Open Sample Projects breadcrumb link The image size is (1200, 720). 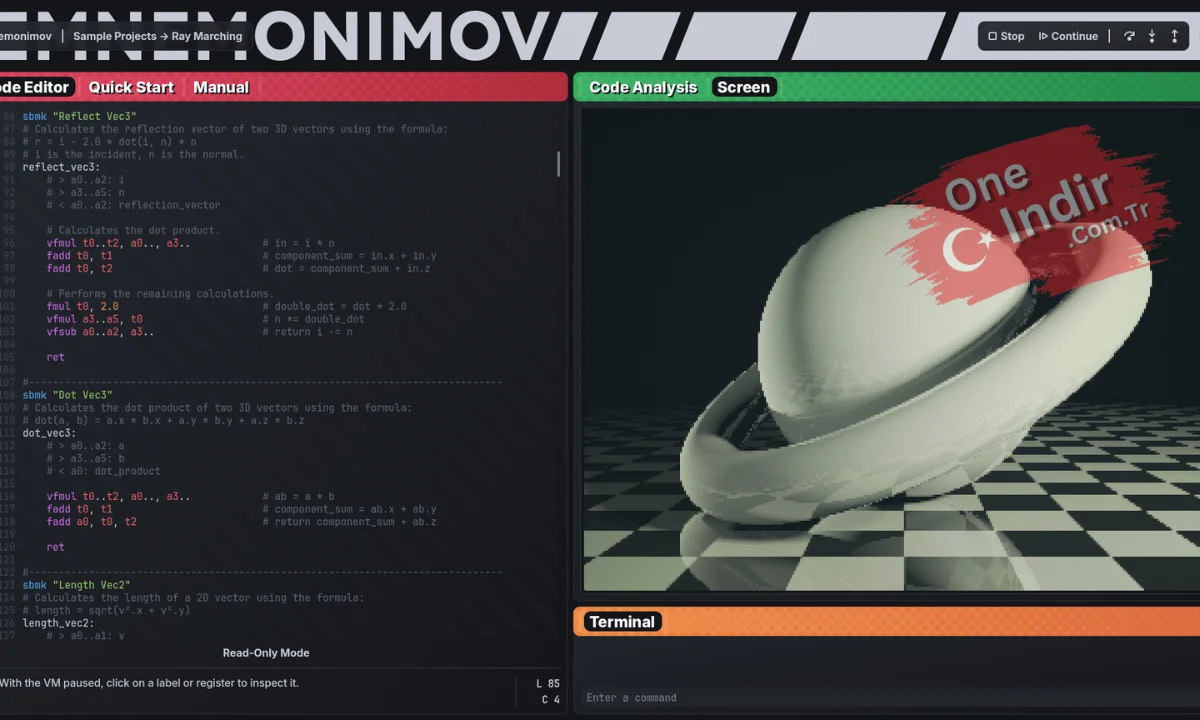[x=115, y=36]
